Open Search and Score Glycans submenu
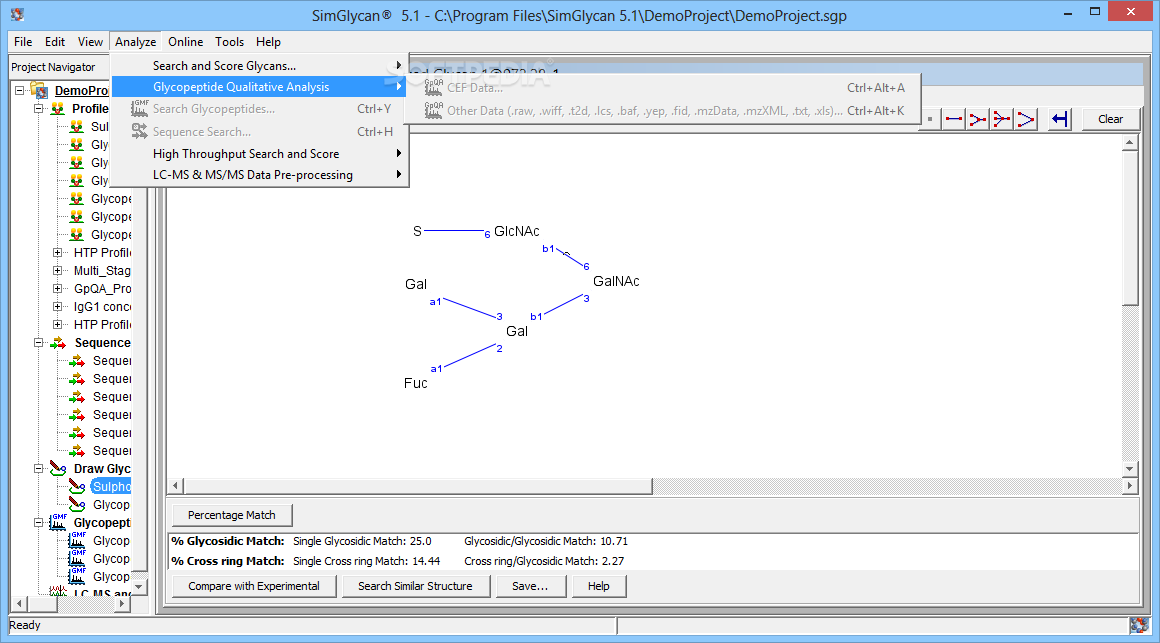This screenshot has width=1160, height=643. click(259, 66)
